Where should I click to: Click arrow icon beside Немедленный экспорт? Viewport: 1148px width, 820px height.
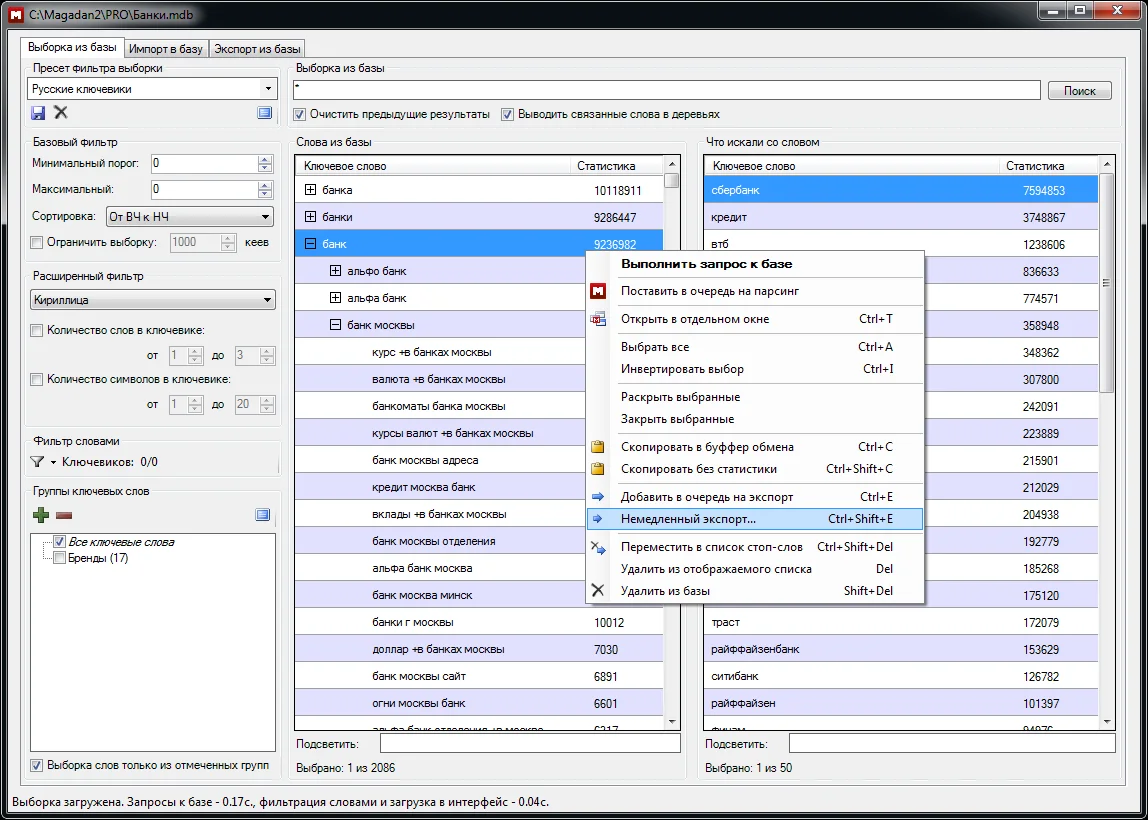coord(598,519)
